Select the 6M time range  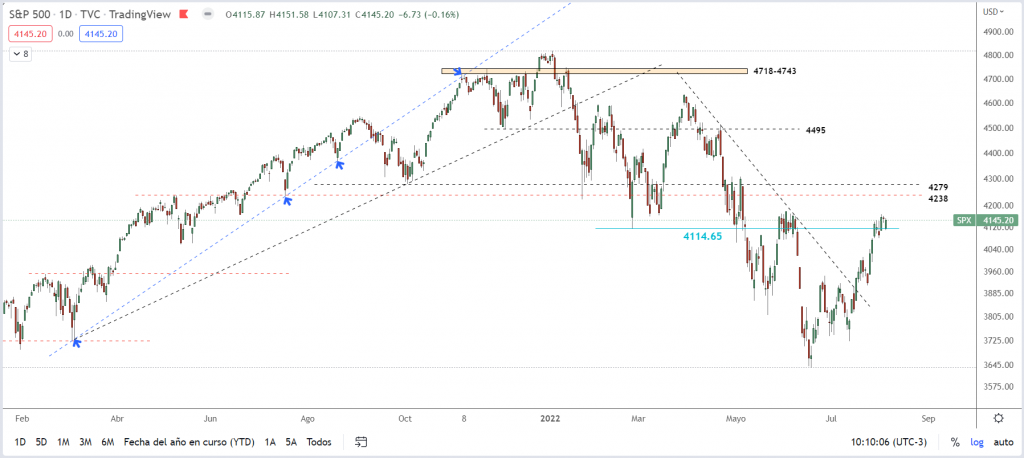tap(108, 442)
